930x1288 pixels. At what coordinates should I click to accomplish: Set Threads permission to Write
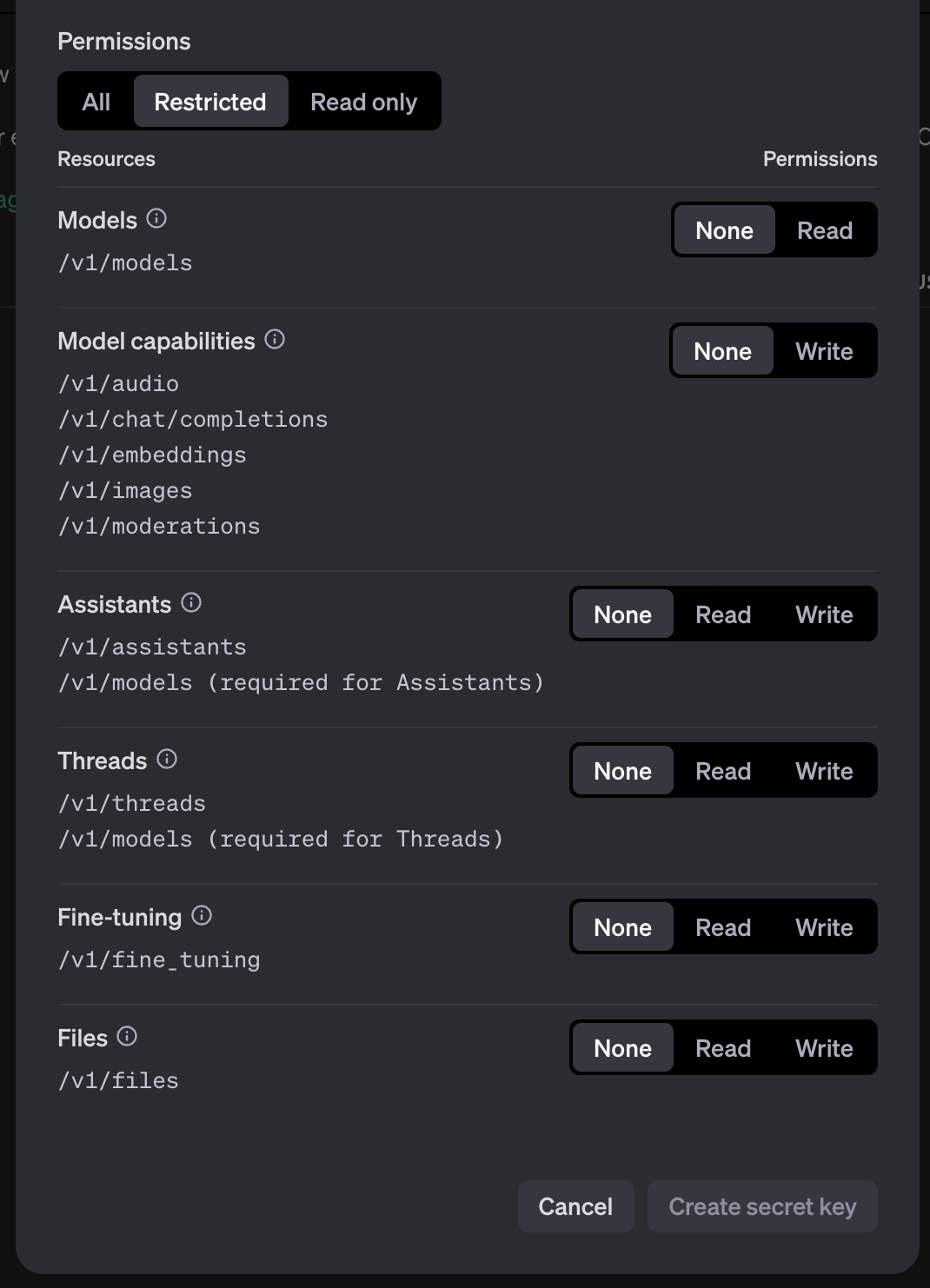coord(824,770)
